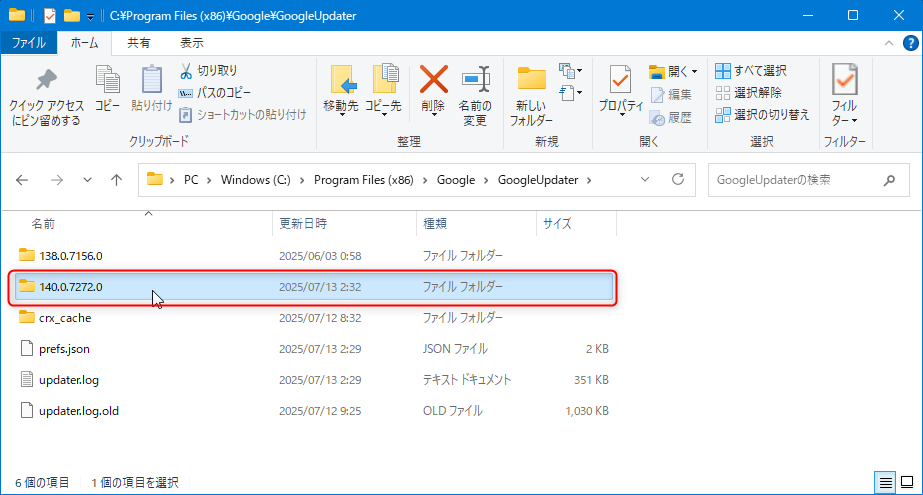Click Google in the address breadcrumb
Viewport: 923px width, 495px height.
tap(456, 180)
